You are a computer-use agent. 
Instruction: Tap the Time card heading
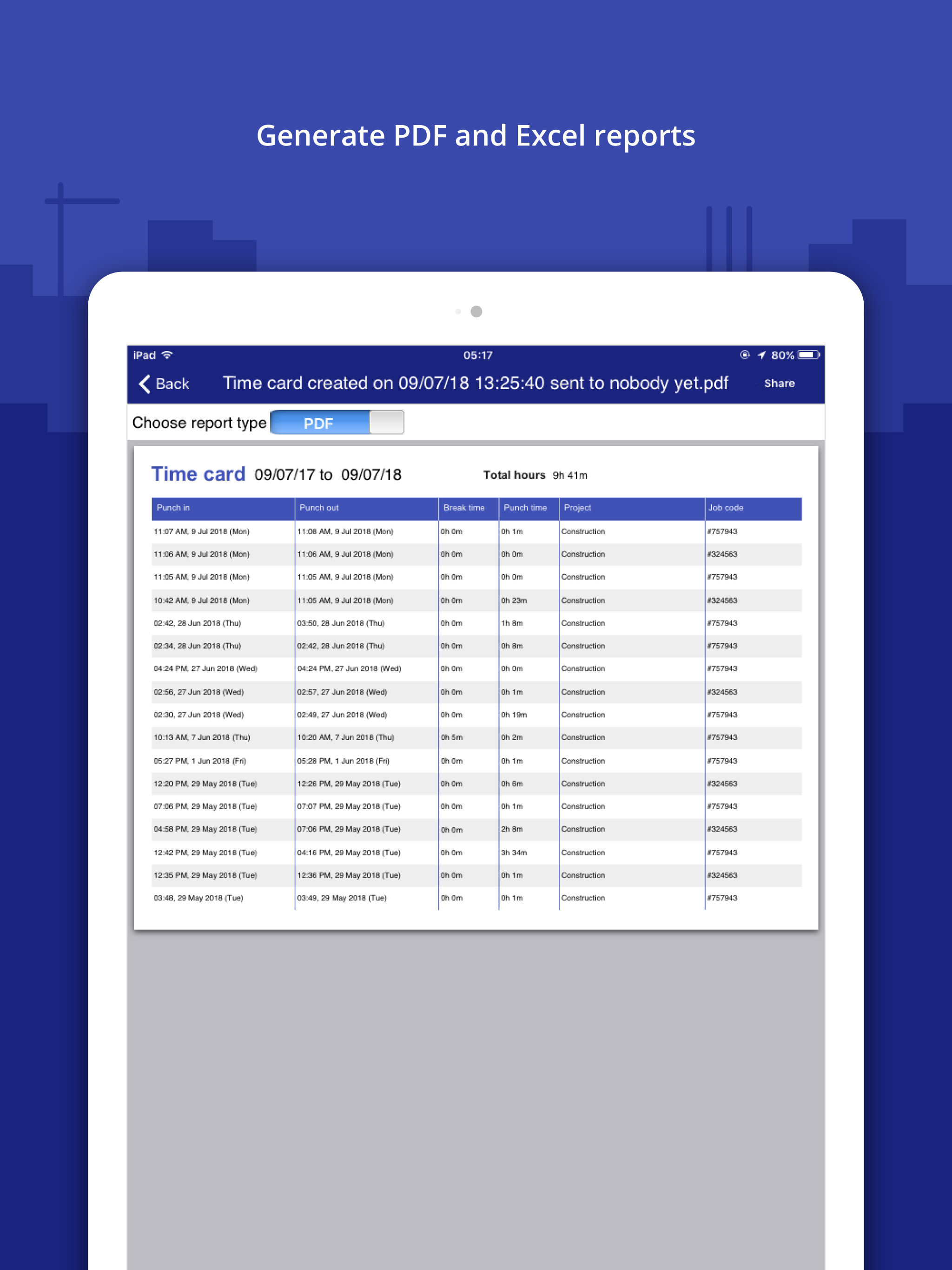[x=198, y=474]
